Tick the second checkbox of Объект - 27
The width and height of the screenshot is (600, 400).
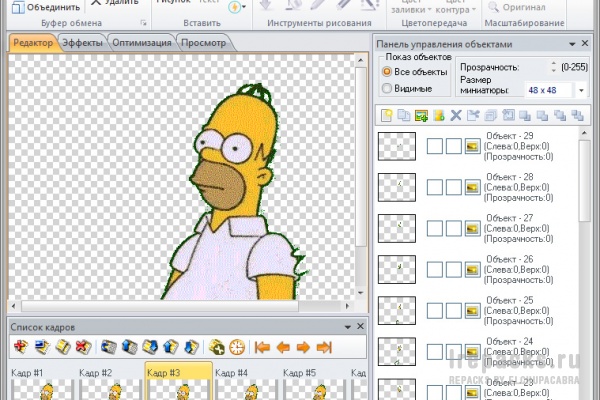click(x=454, y=229)
